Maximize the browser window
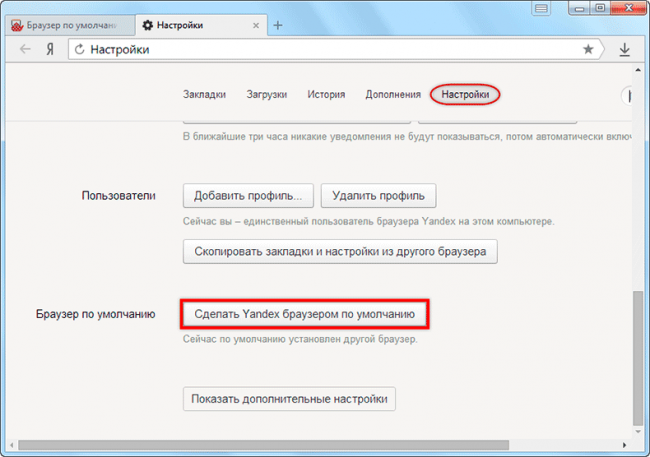The image size is (650, 457). 600,8
